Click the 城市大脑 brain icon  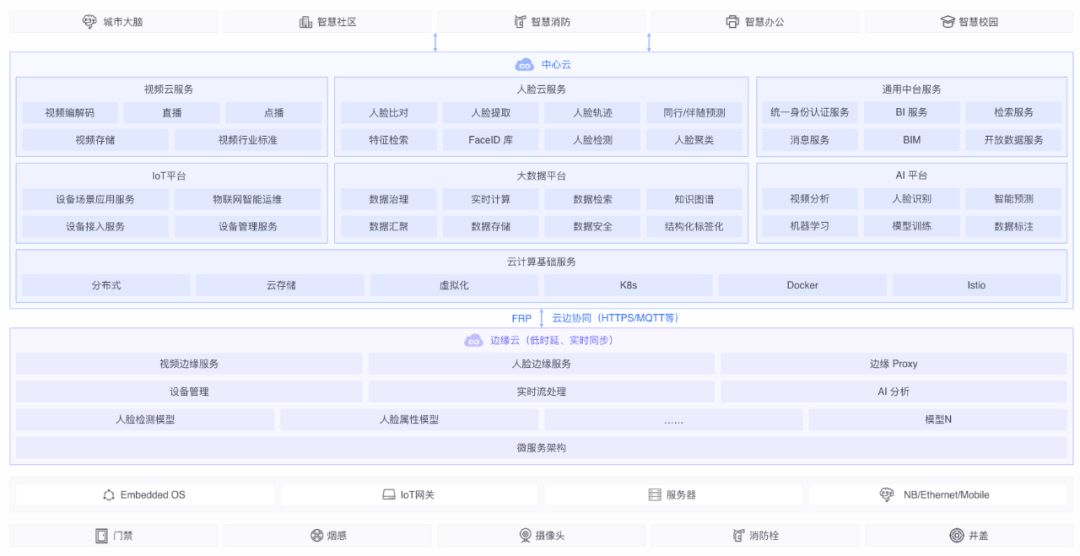tap(89, 22)
